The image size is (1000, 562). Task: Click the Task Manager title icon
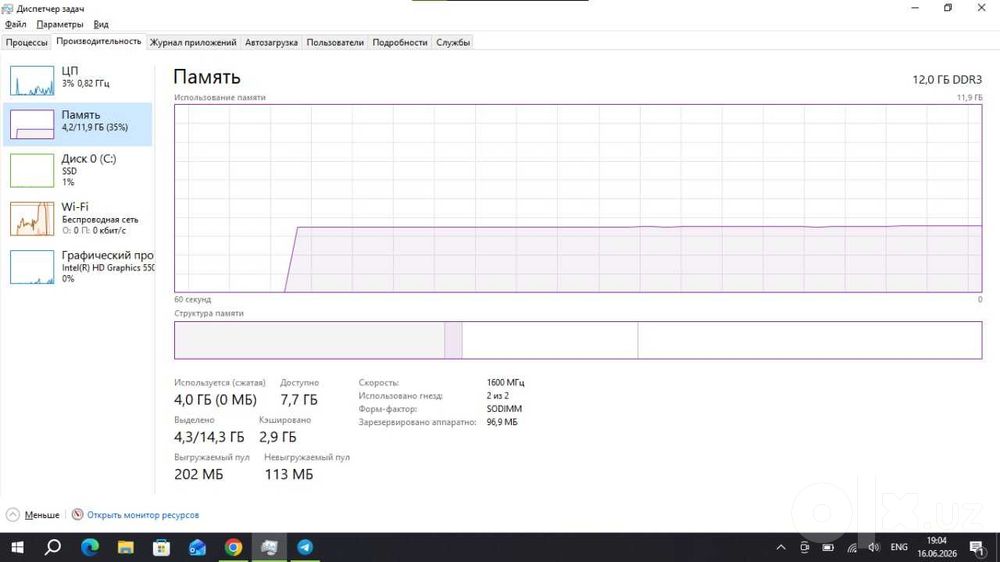[8, 8]
